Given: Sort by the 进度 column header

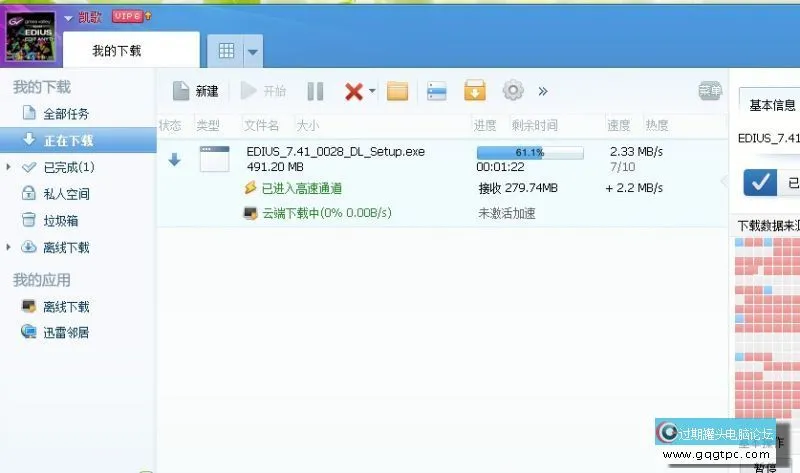Looking at the screenshot, I should [485, 126].
